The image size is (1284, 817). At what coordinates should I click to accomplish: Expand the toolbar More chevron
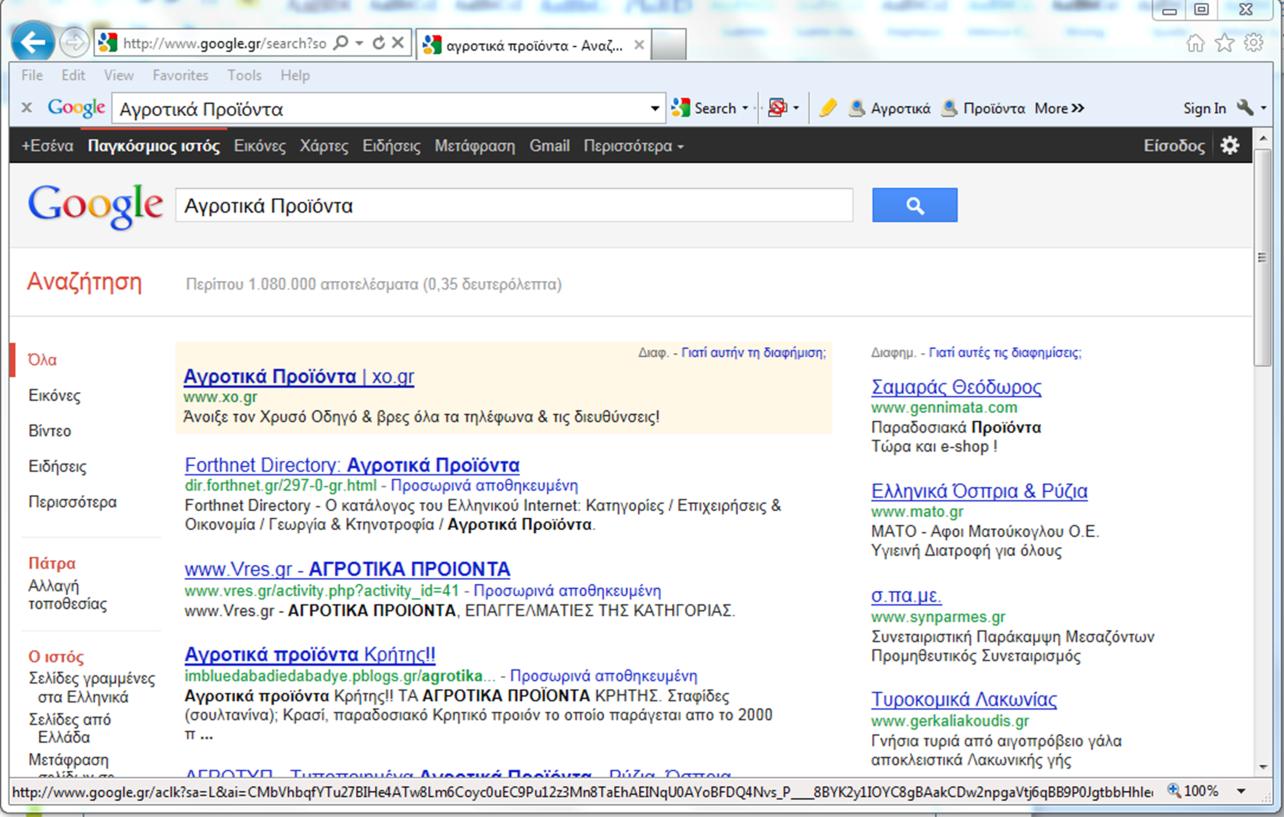tap(1060, 108)
